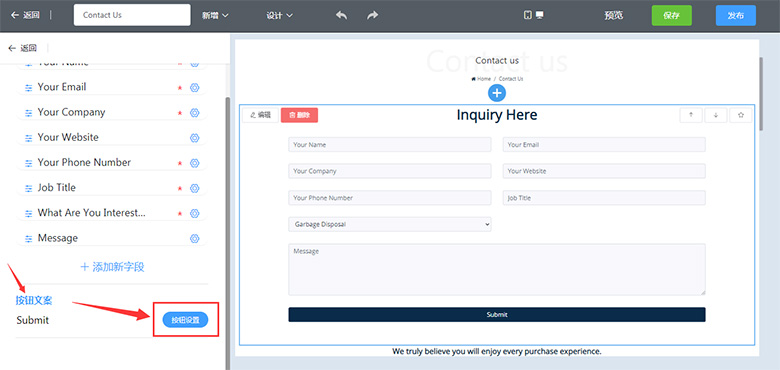Viewport: 780px width, 370px height.
Task: Favorite the block with star icon
Action: (x=741, y=115)
